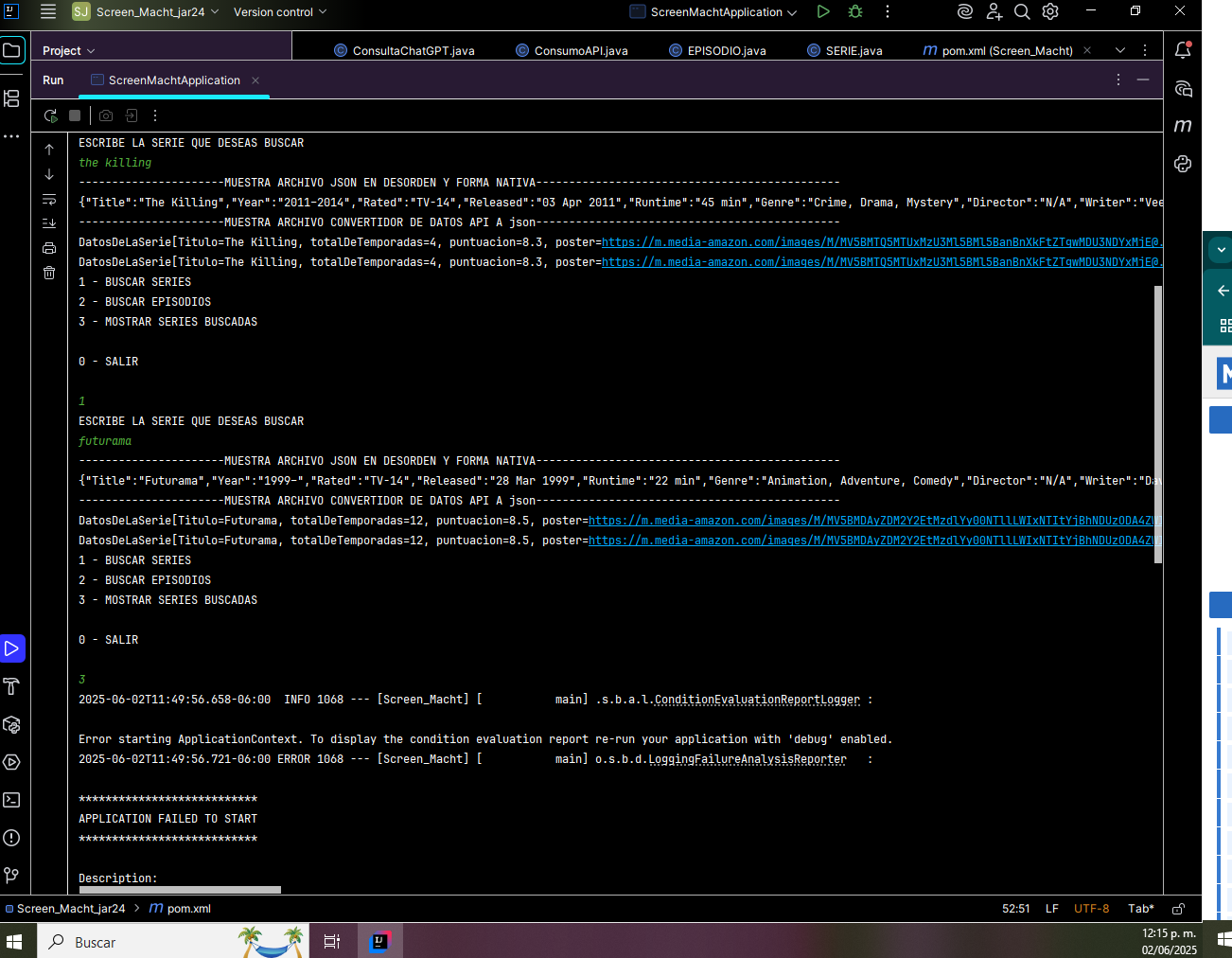Toggle scroll to end of console
The height and width of the screenshot is (958, 1232).
coord(49,223)
